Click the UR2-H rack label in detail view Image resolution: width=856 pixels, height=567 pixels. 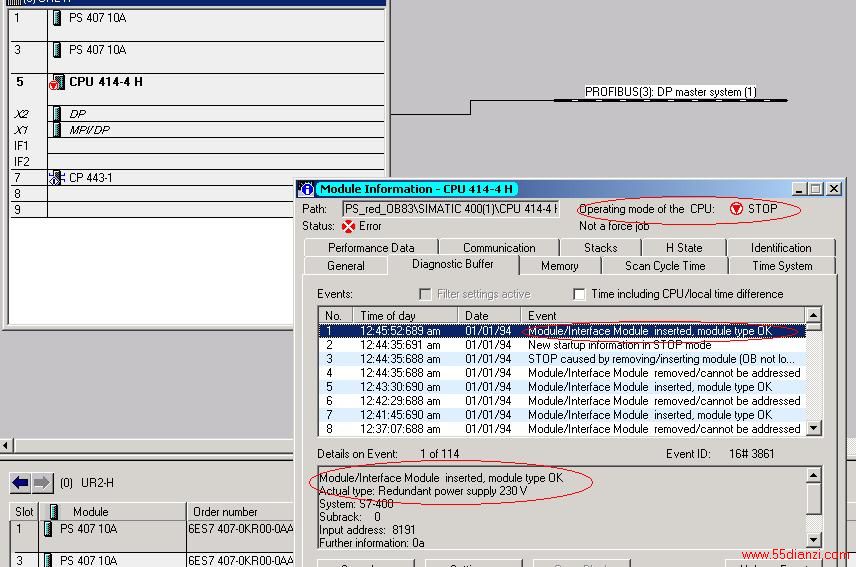(97, 483)
